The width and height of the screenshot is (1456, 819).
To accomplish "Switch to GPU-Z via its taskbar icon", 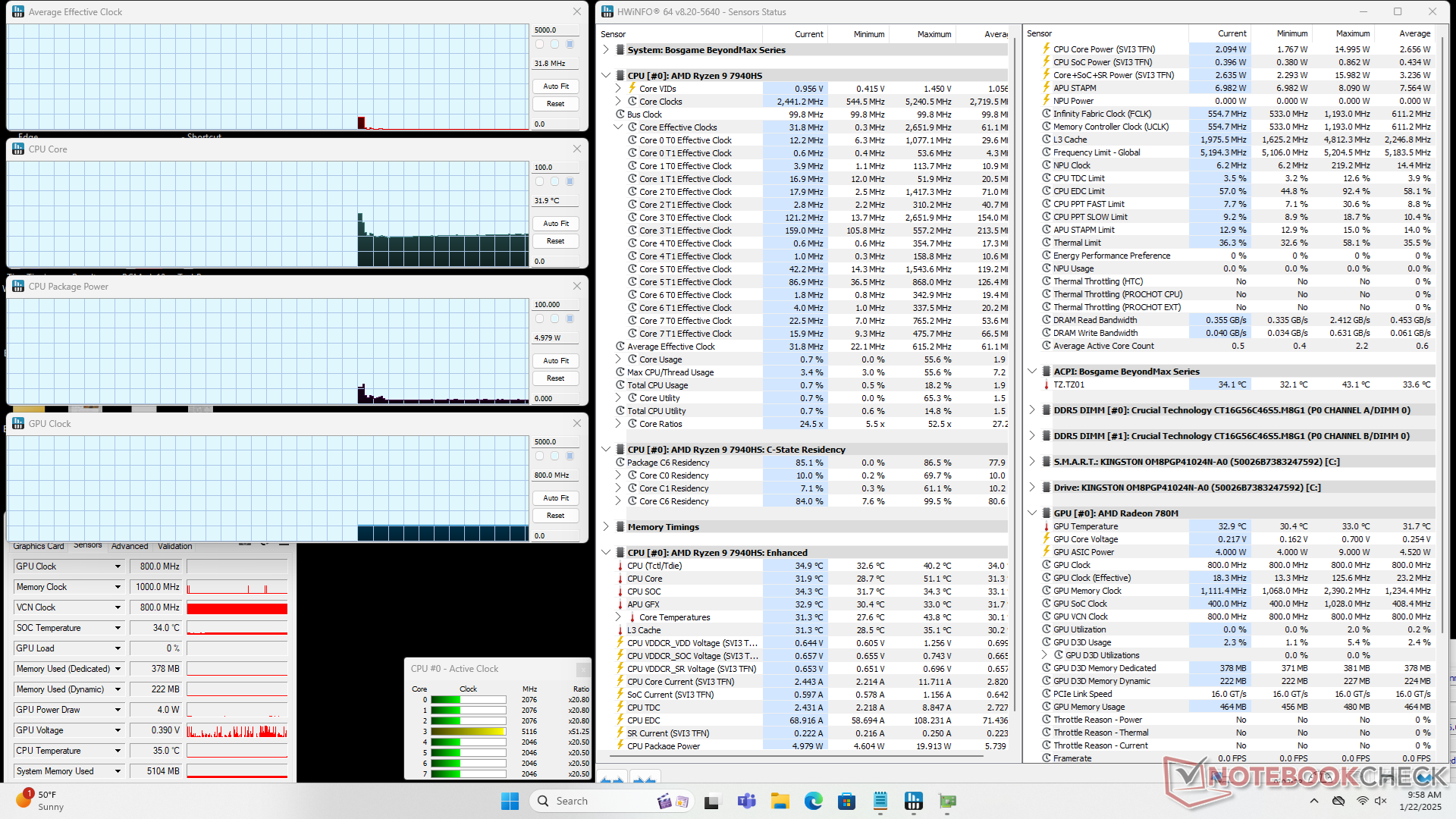I will [x=947, y=801].
